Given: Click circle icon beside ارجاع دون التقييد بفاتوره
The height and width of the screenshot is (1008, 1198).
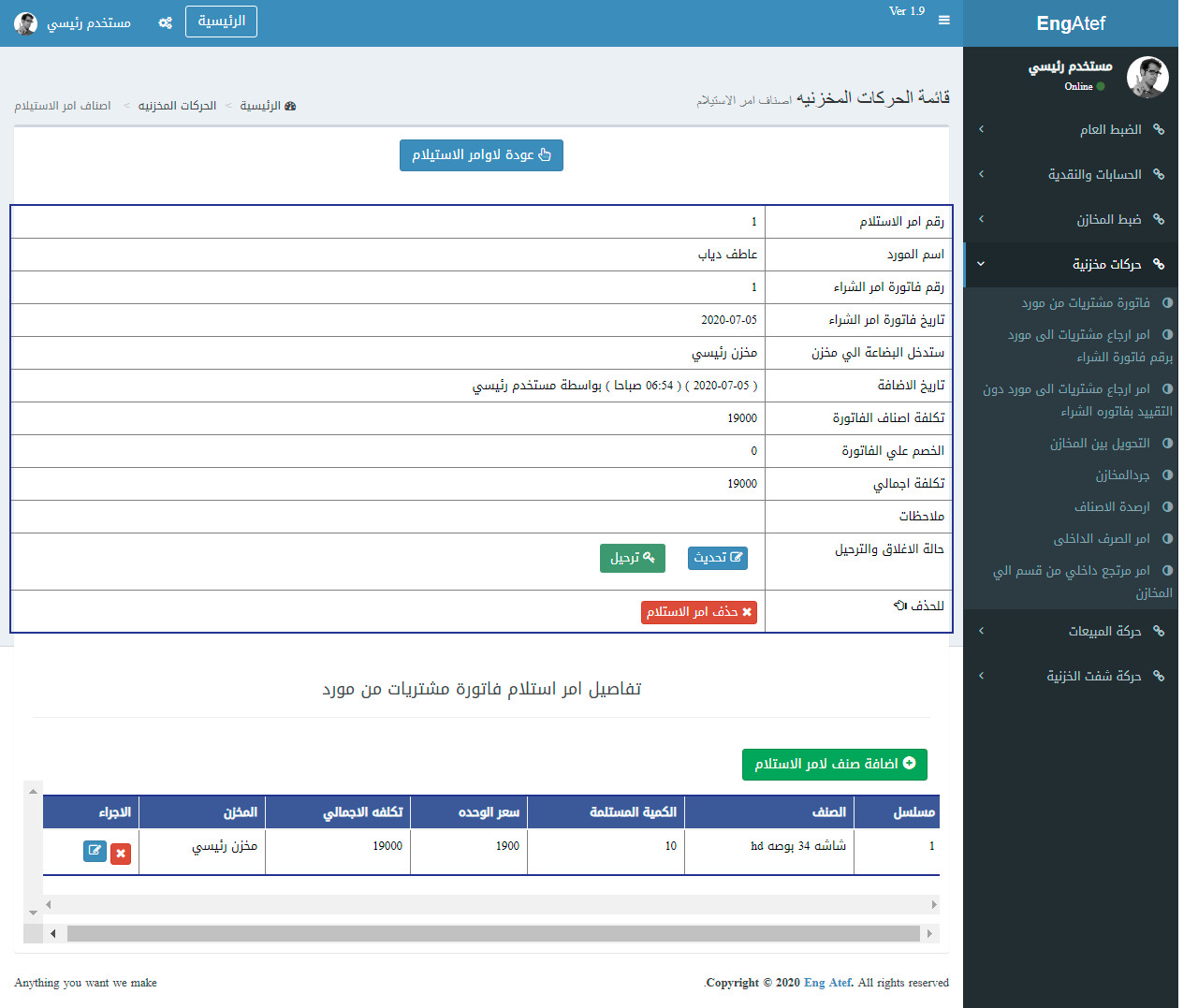Looking at the screenshot, I should [1167, 388].
